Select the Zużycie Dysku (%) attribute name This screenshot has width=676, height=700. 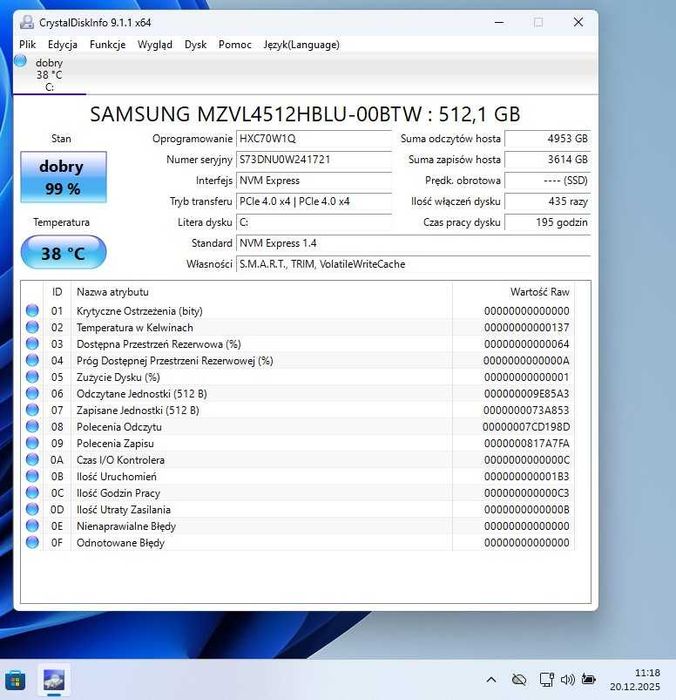[118, 377]
